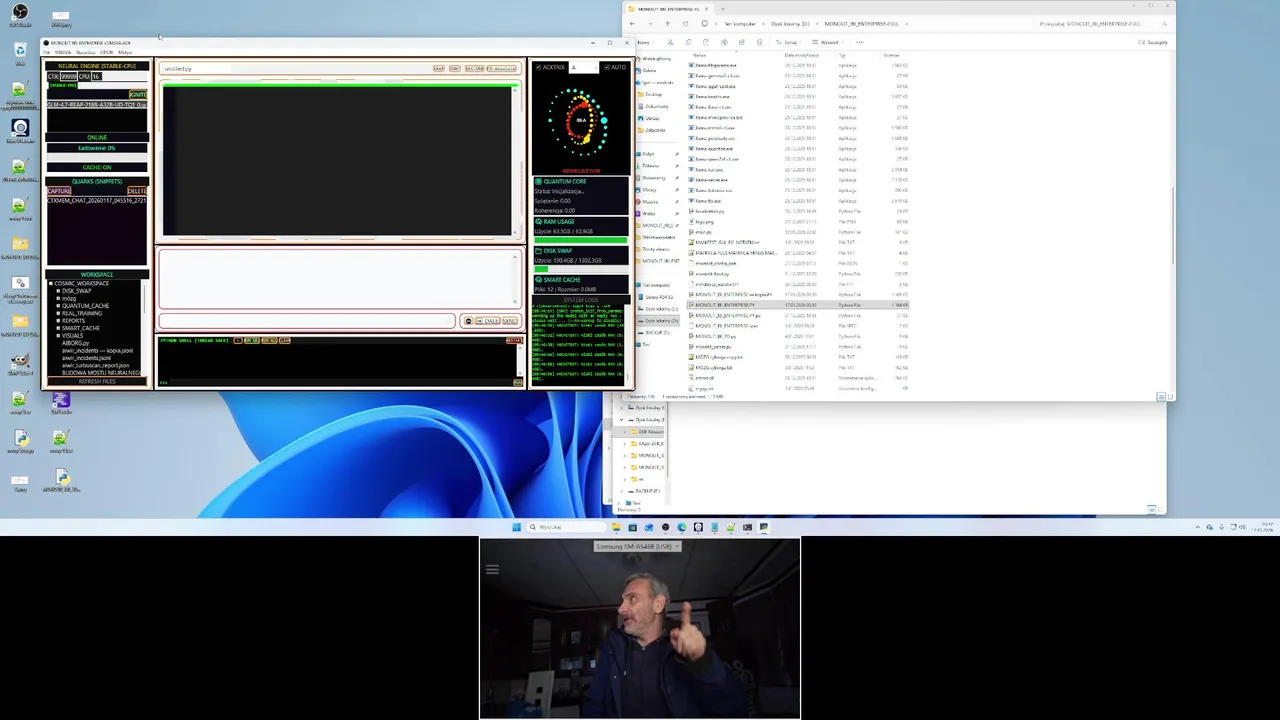The image size is (1280, 720).
Task: Go forward in the File Explorer window
Action: [650, 23]
